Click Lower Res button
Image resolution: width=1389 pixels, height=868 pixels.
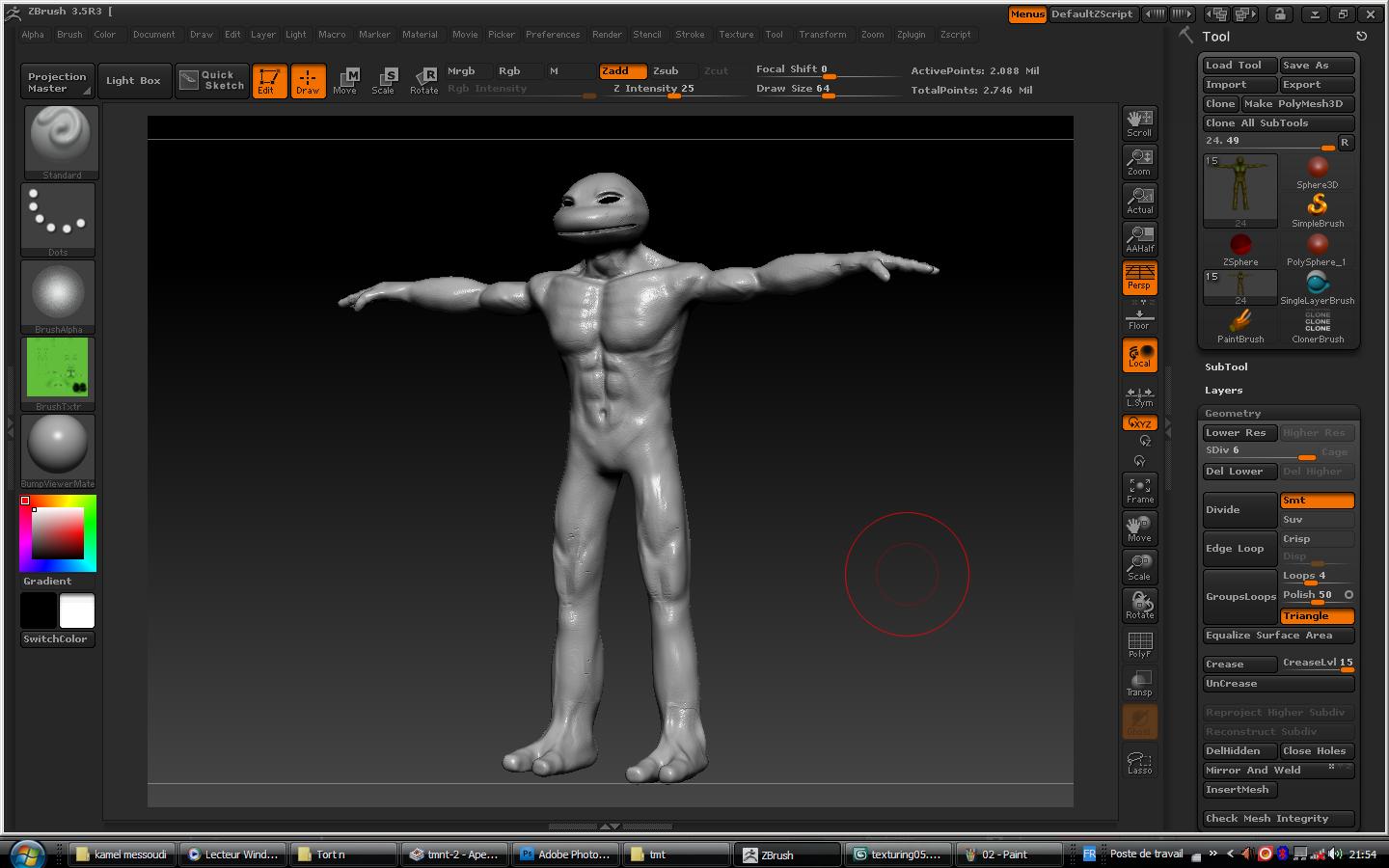1239,433
